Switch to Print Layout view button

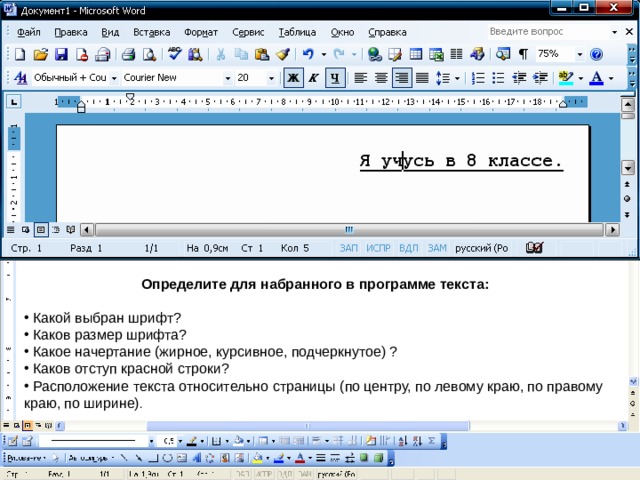point(41,229)
